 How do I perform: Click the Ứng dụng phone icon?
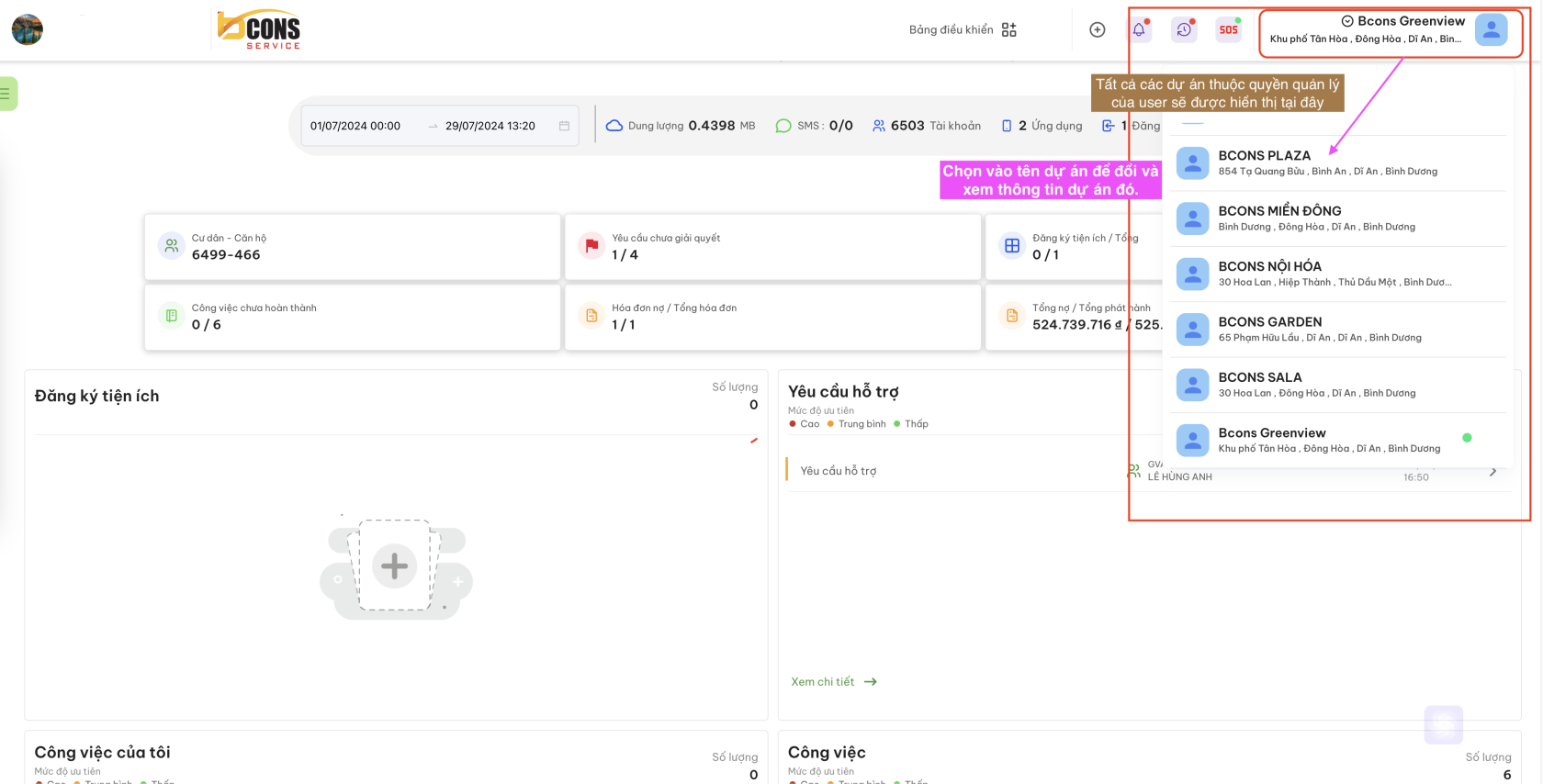point(1007,126)
